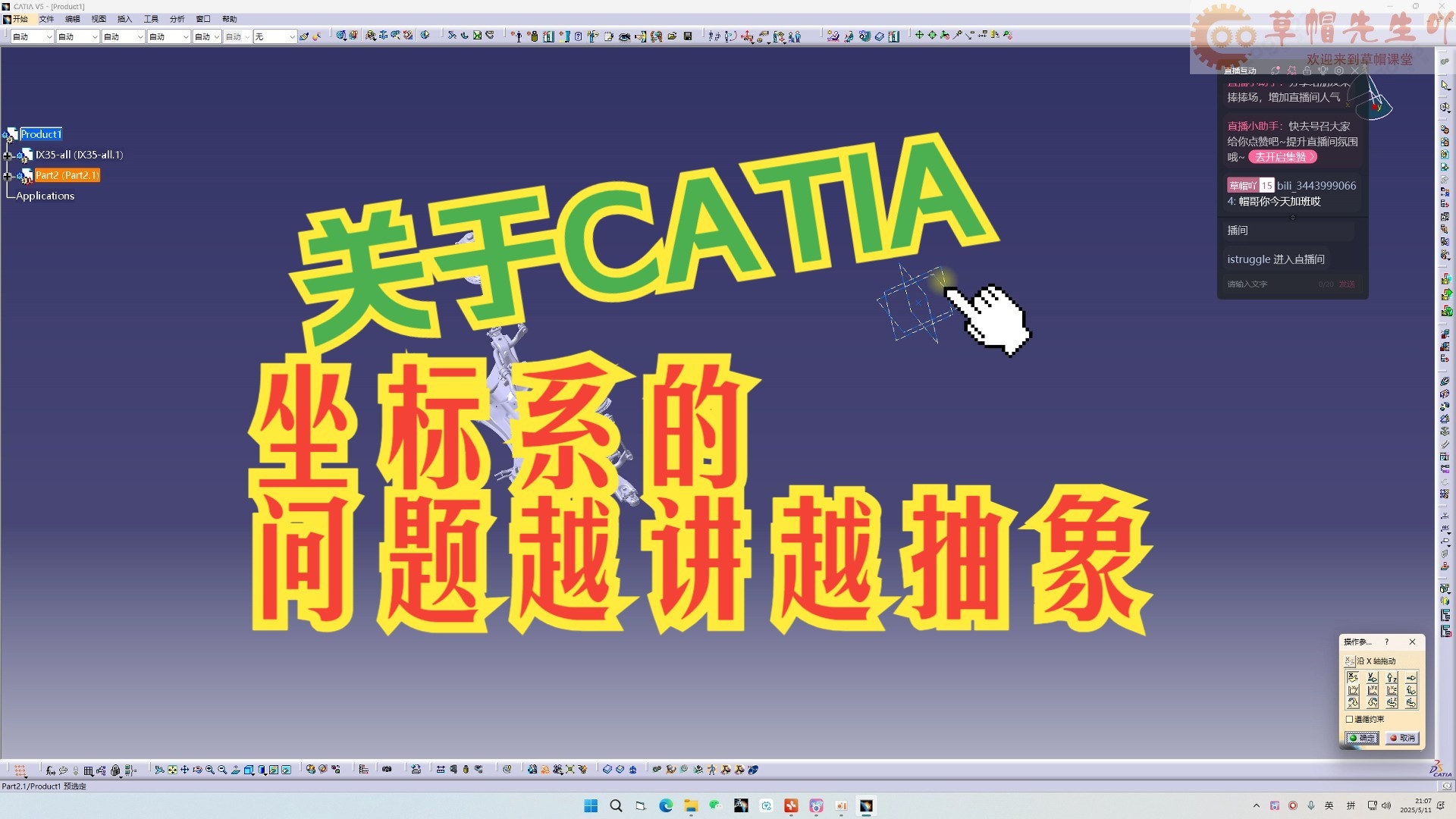Click the volume icon in system tray

[x=1386, y=805]
